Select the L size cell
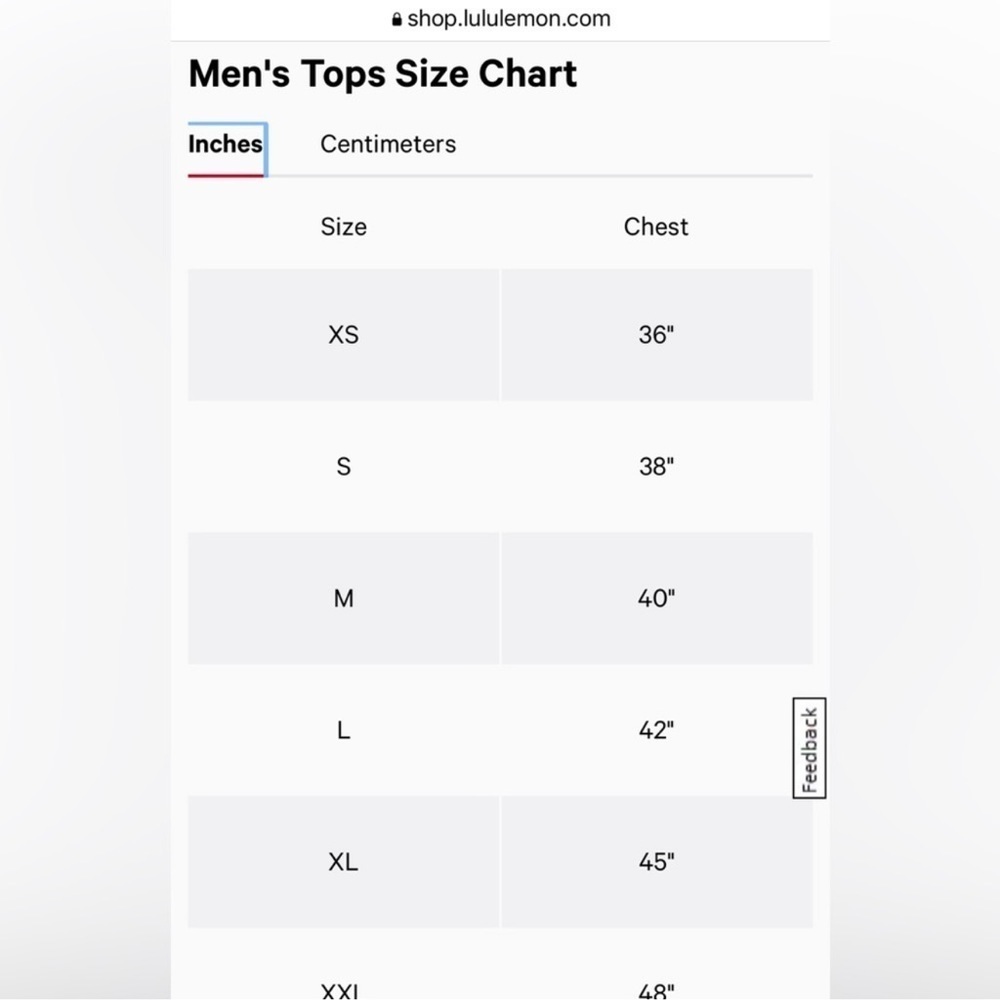Screen dimensions: 1000x1000 (343, 731)
